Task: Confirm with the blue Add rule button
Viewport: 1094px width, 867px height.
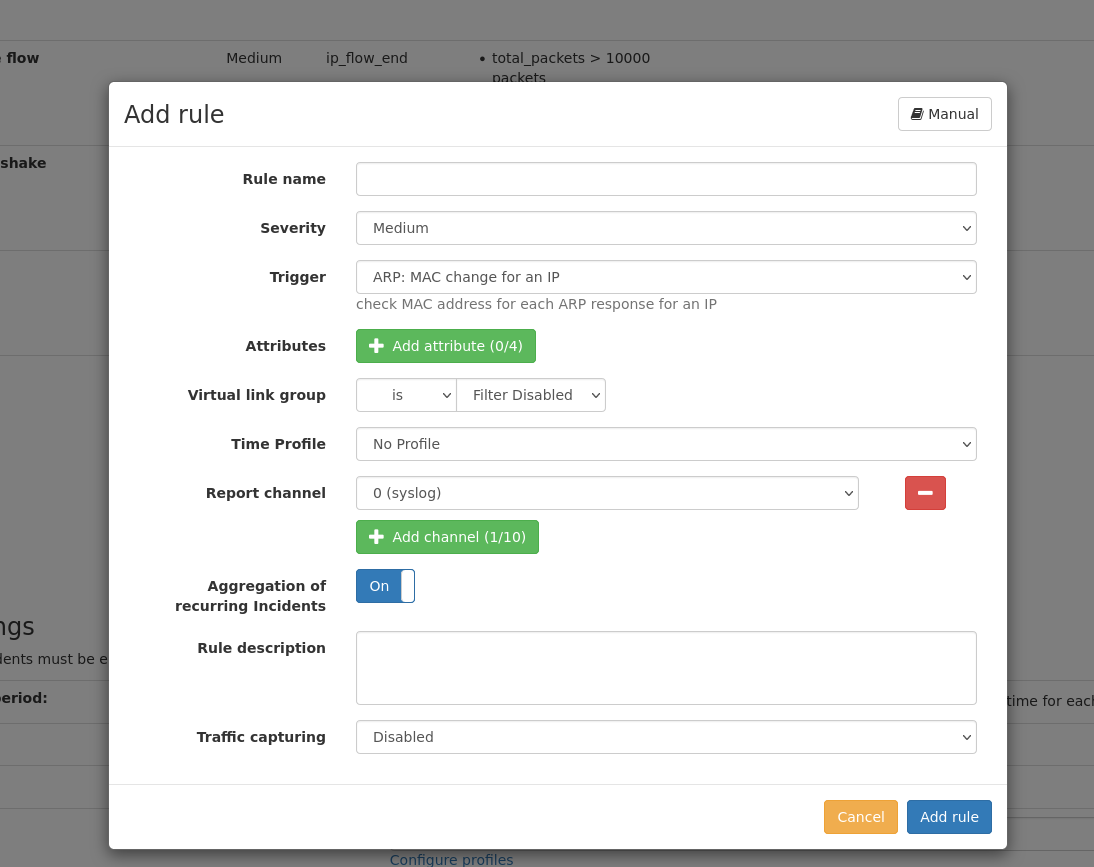Action: 949,817
